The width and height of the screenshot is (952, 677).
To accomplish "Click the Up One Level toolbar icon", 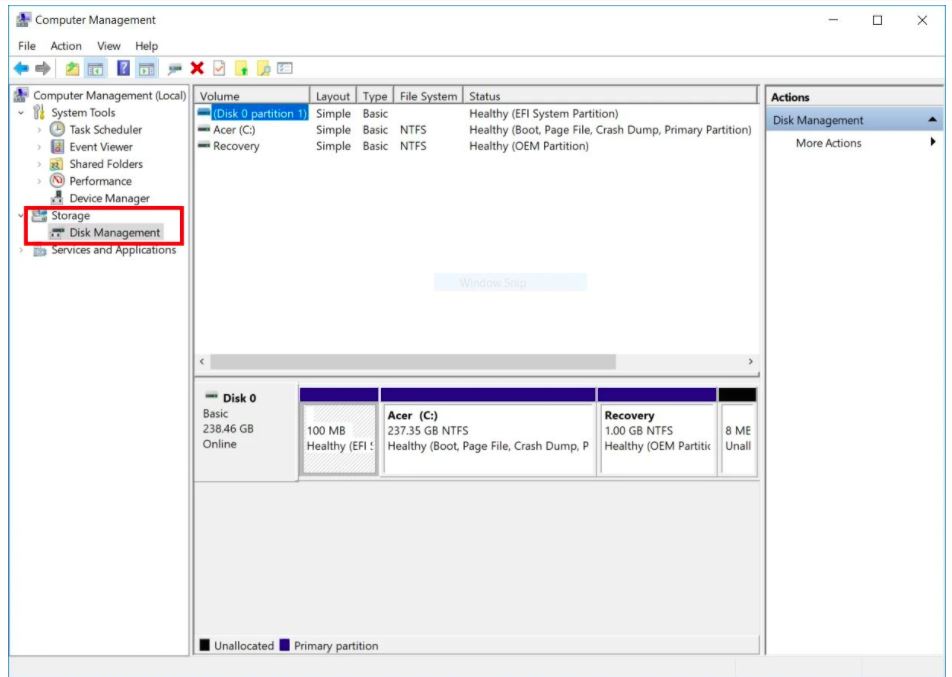I will [x=73, y=68].
